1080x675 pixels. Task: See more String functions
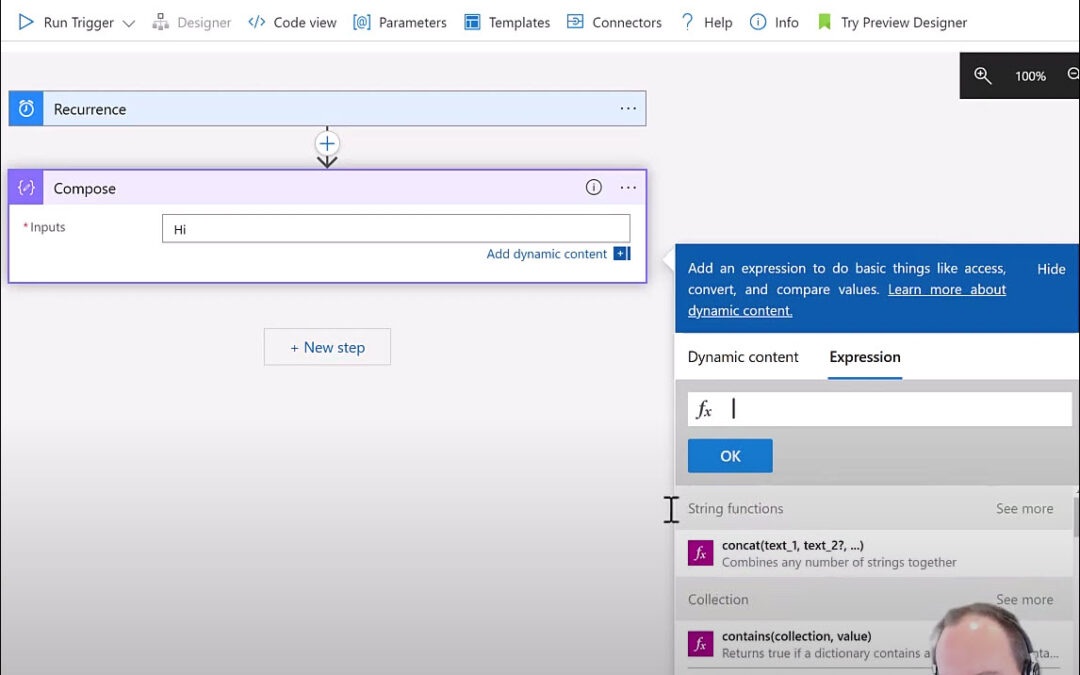click(1024, 508)
